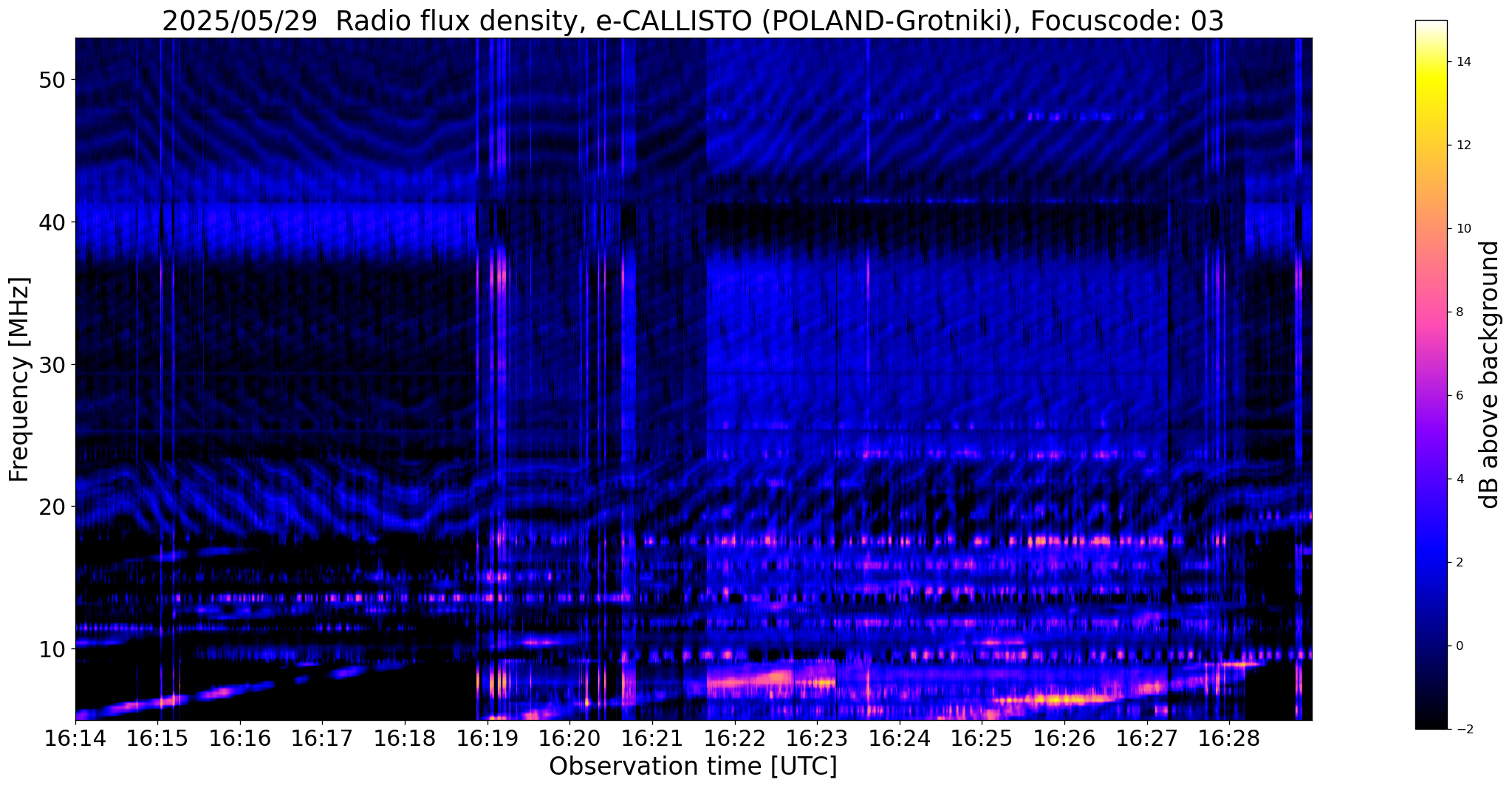Image resolution: width=1512 pixels, height=788 pixels.
Task: Click the 16:14 time tick label
Action: [x=75, y=739]
